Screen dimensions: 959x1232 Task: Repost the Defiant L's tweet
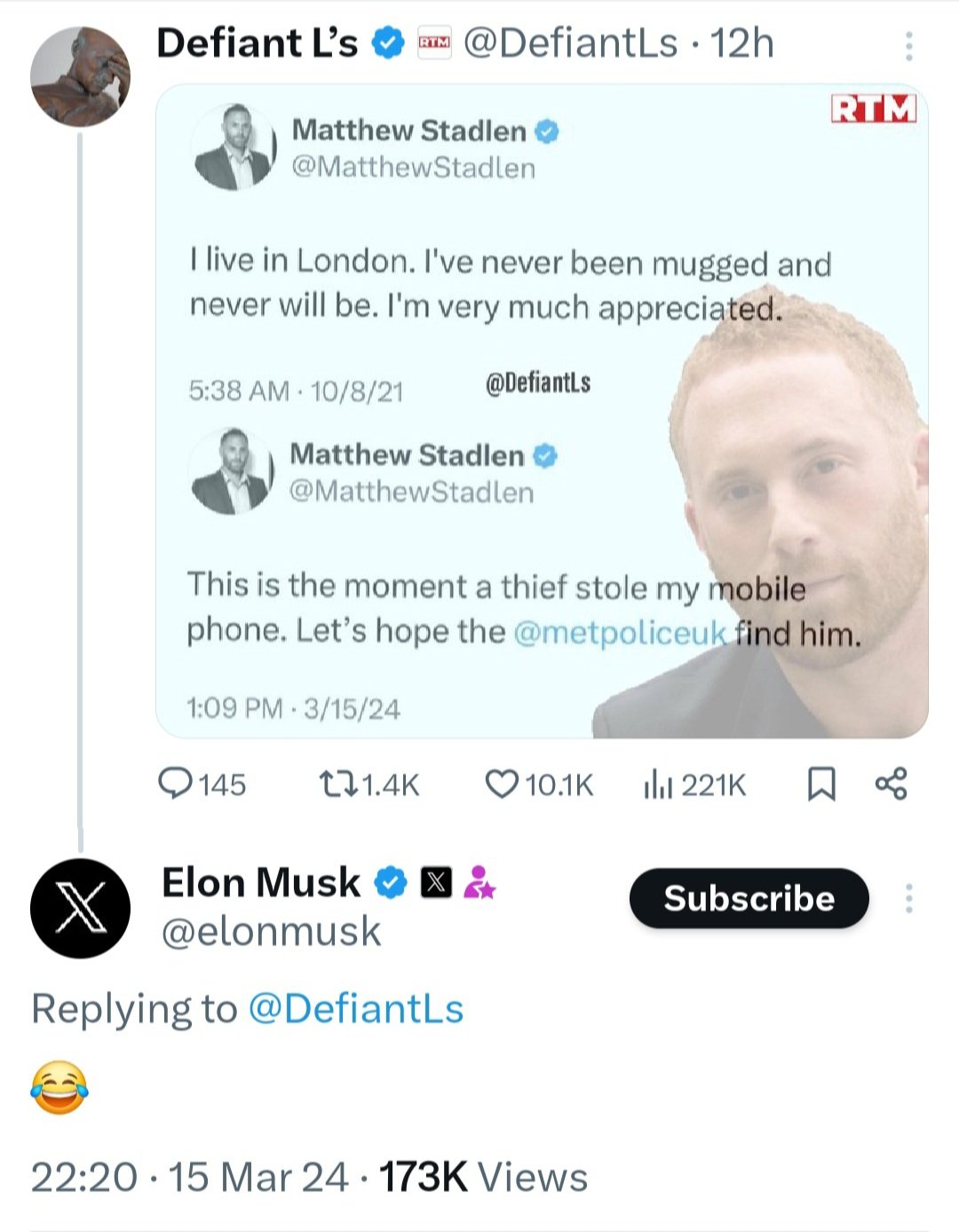[x=337, y=784]
